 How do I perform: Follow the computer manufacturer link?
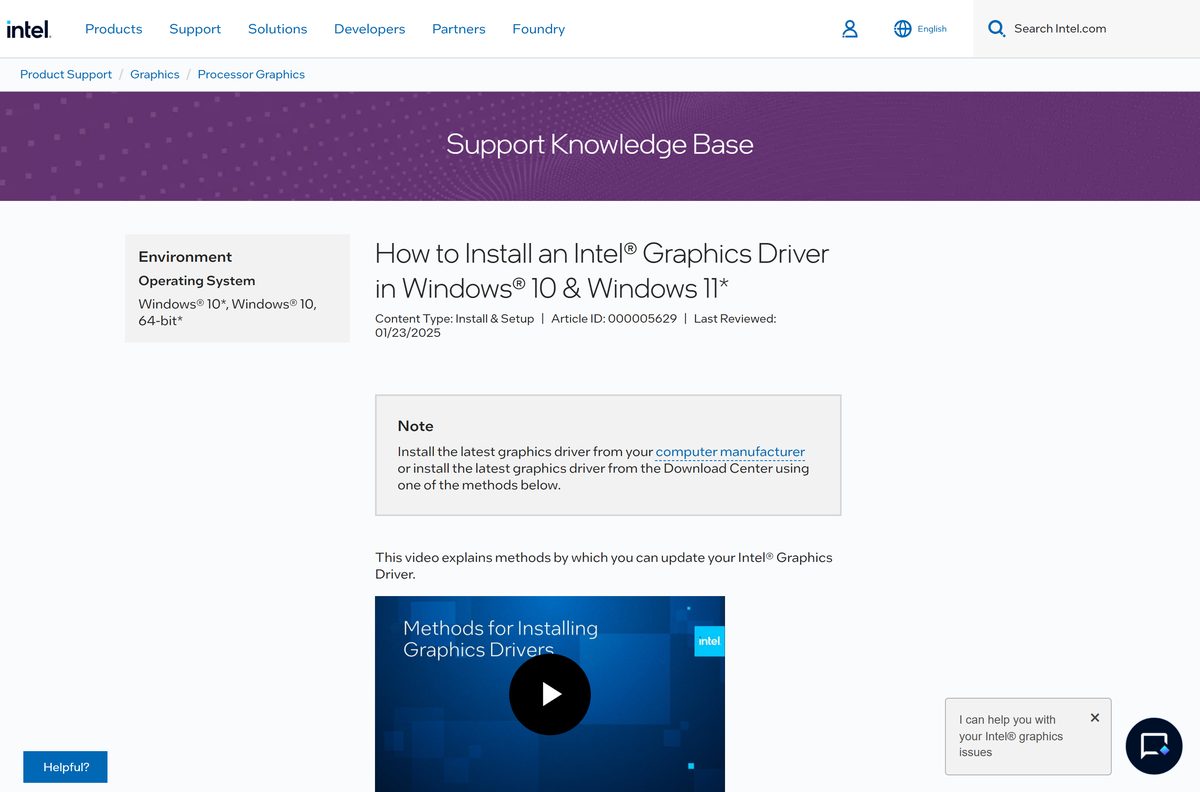[730, 452]
